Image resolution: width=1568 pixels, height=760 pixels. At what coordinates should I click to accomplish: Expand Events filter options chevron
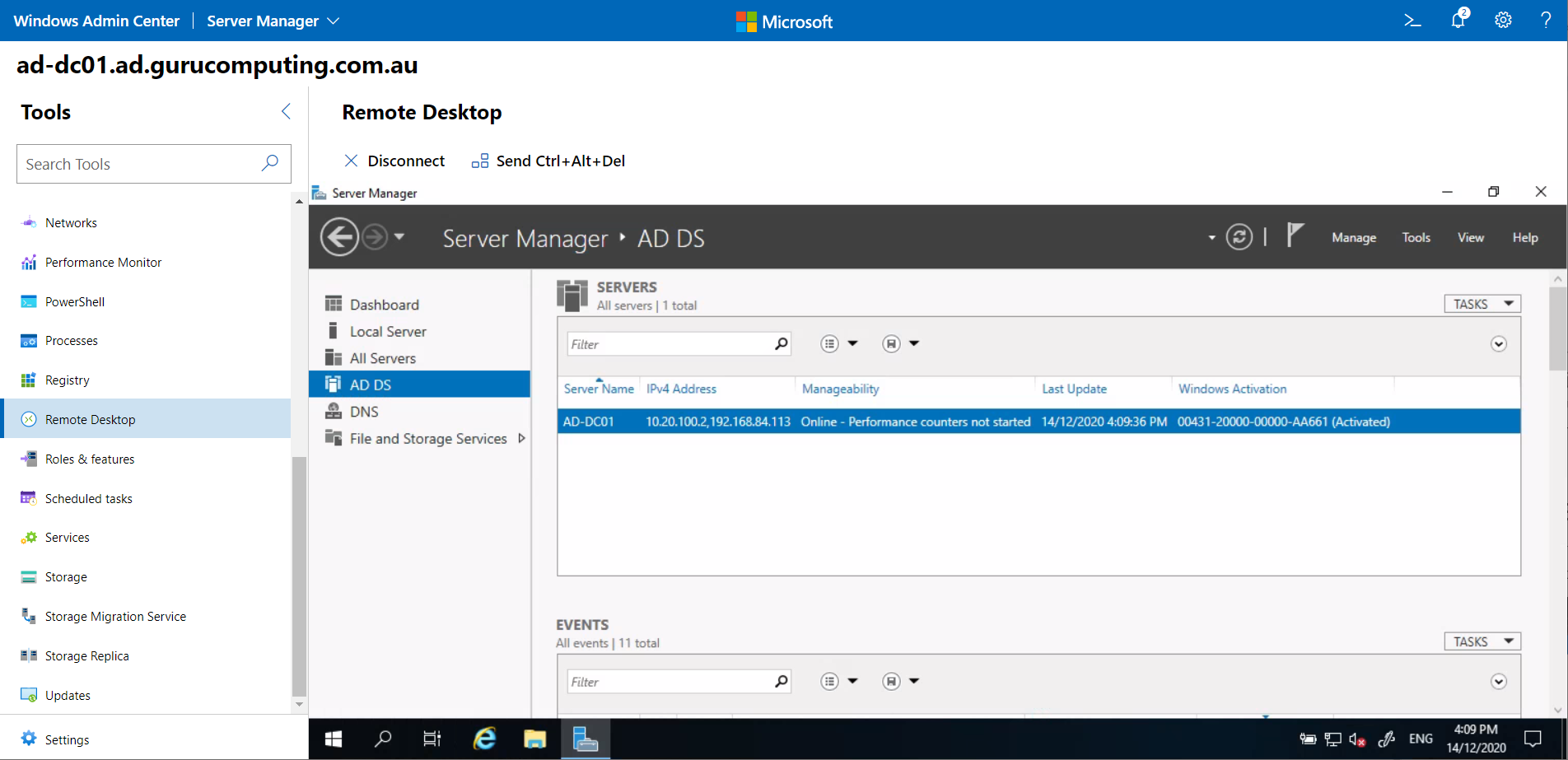(1499, 682)
